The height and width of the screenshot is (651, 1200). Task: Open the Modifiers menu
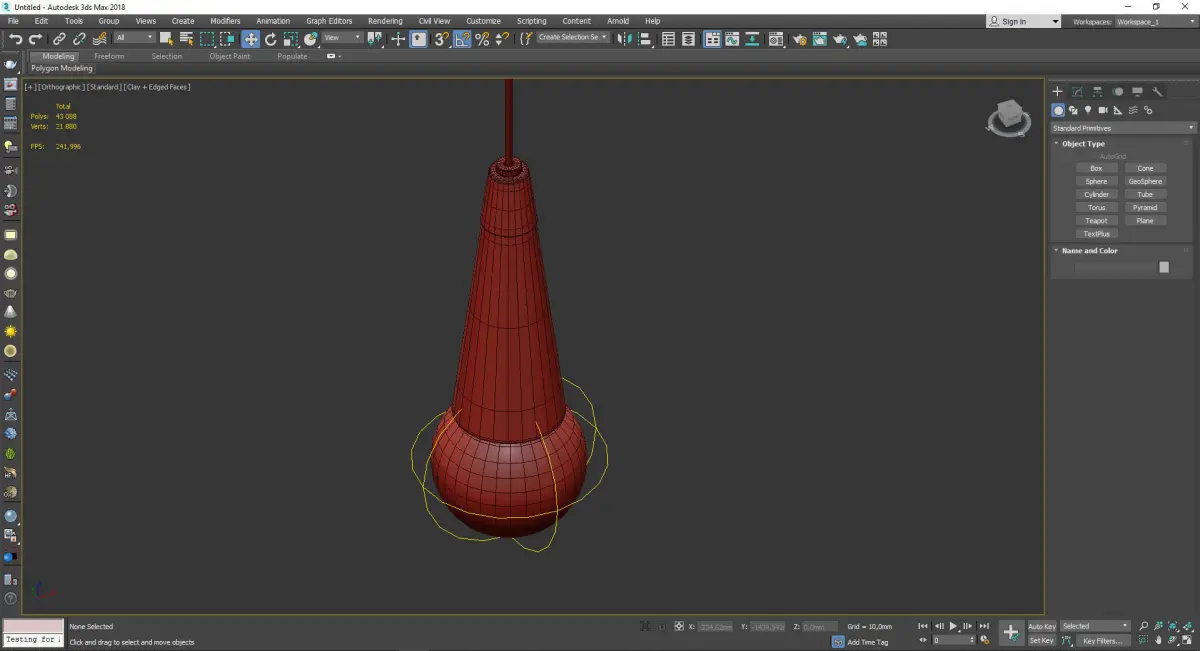coord(225,21)
